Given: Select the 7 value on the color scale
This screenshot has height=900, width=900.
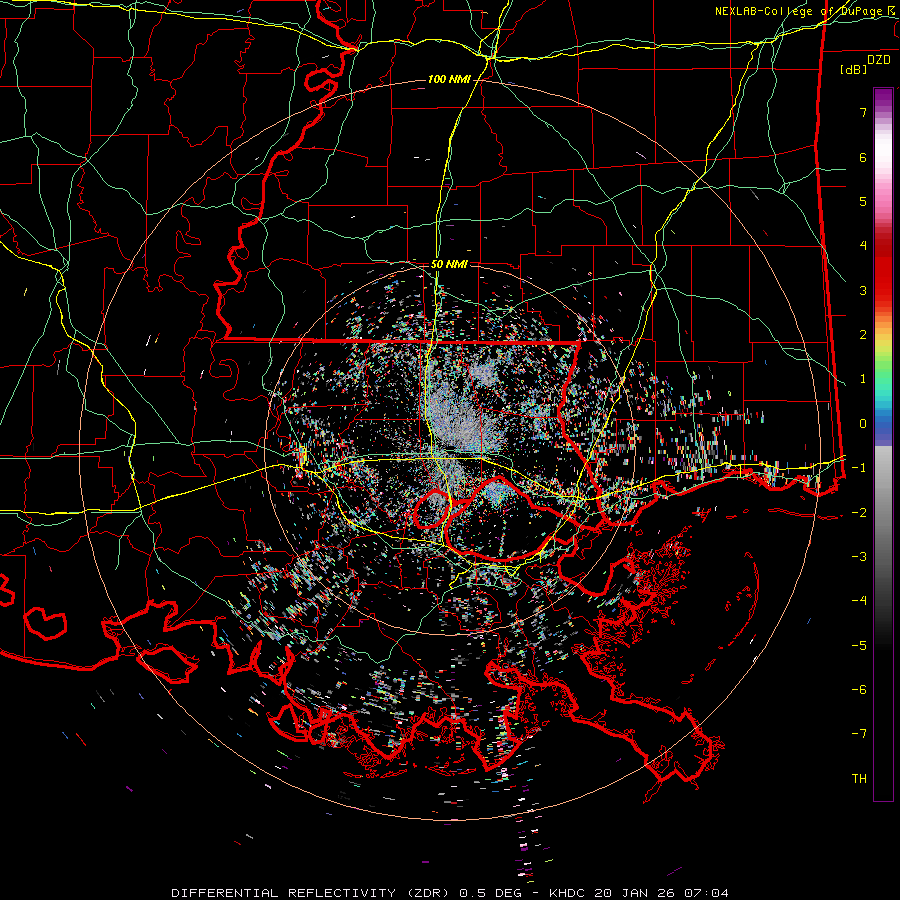Looking at the screenshot, I should coord(863,112).
